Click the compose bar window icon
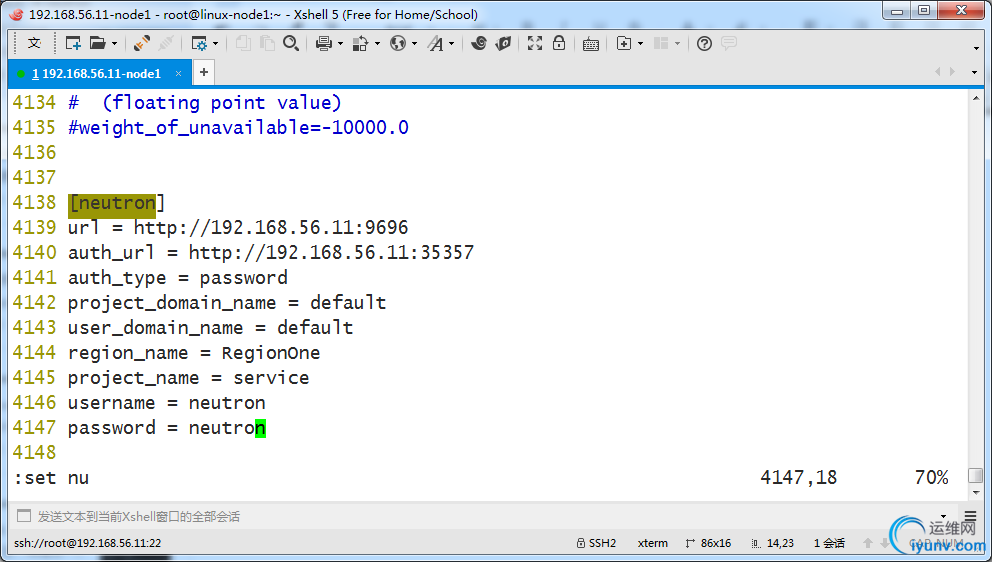Screen dimensions: 992x562 tap(24, 516)
